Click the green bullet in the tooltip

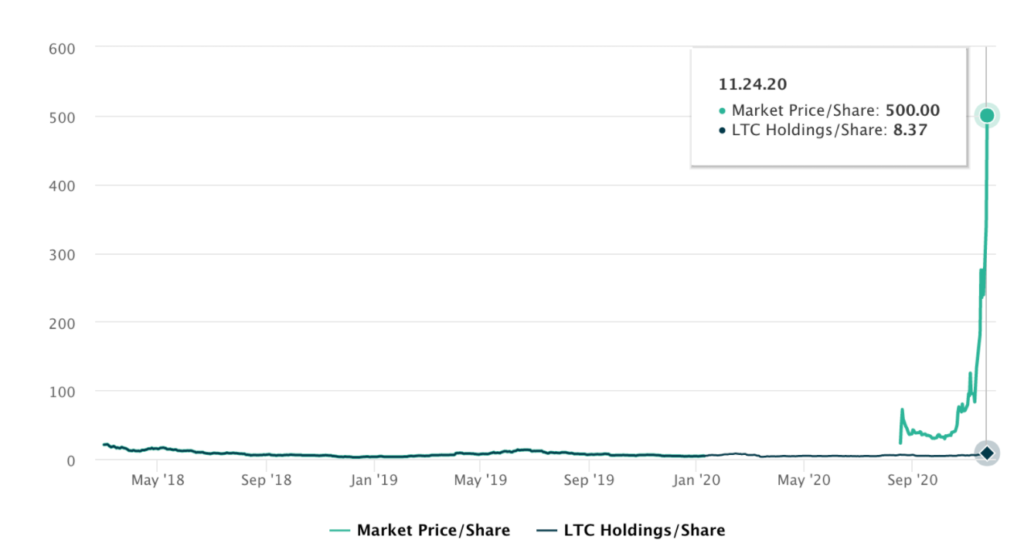(x=723, y=111)
